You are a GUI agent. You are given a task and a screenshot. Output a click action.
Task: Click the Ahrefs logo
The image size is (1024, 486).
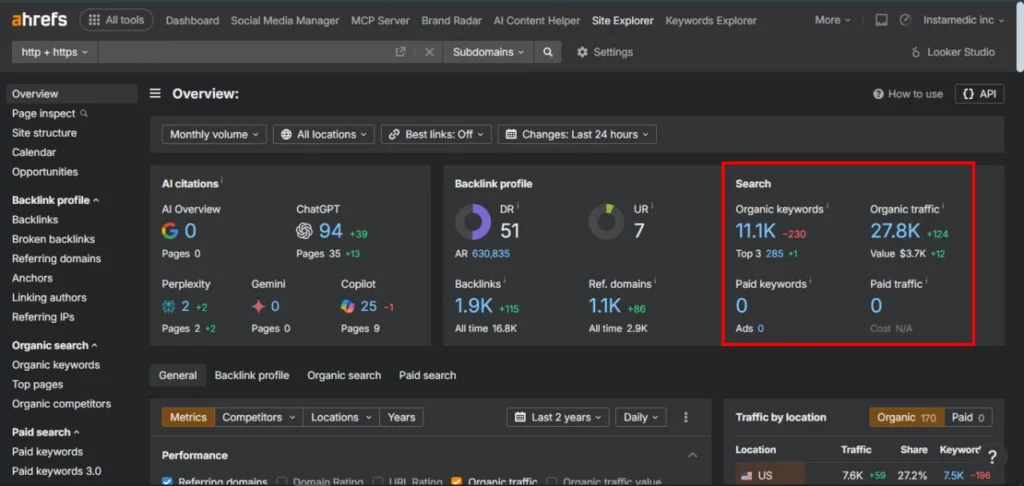click(x=39, y=20)
